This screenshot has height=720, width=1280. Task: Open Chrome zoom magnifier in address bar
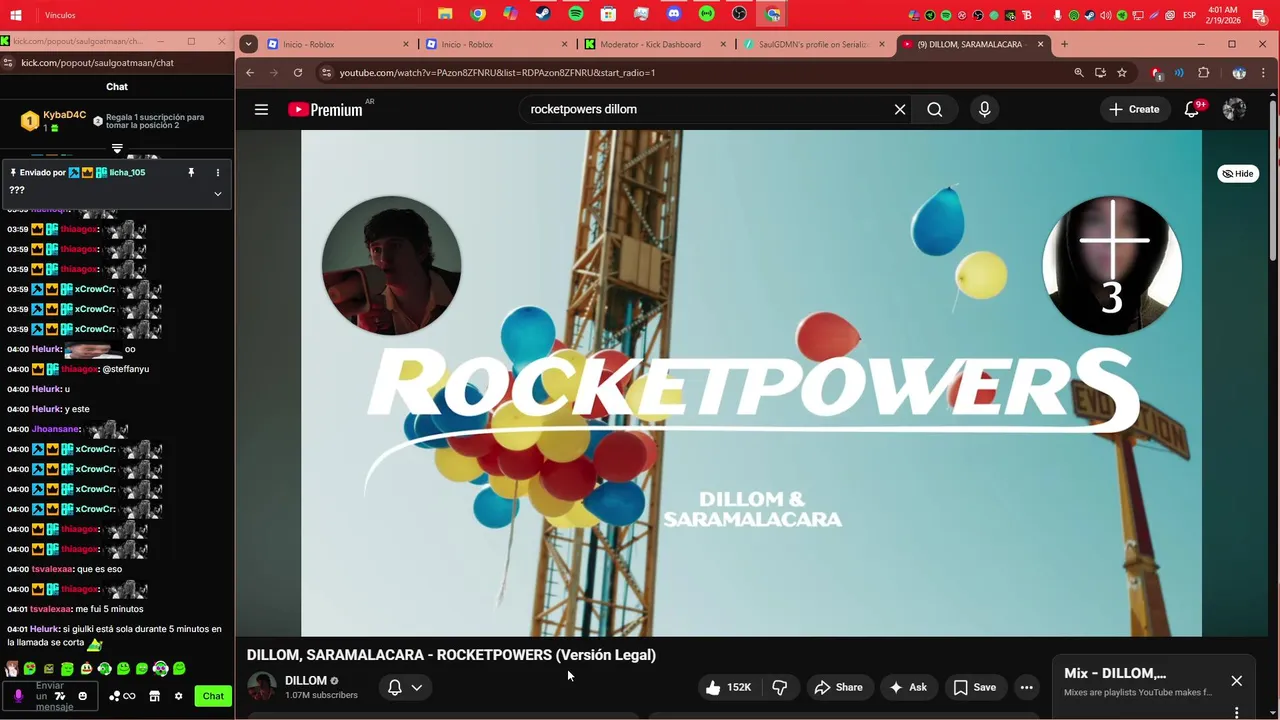pos(1078,72)
